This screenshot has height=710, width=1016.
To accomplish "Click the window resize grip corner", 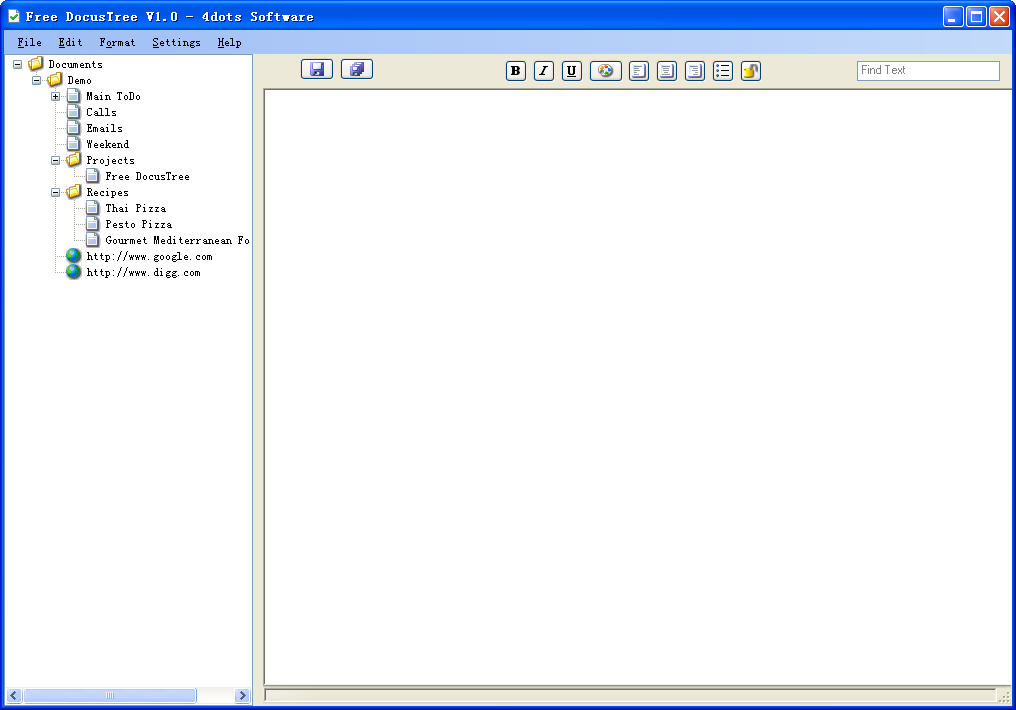I will [1004, 696].
